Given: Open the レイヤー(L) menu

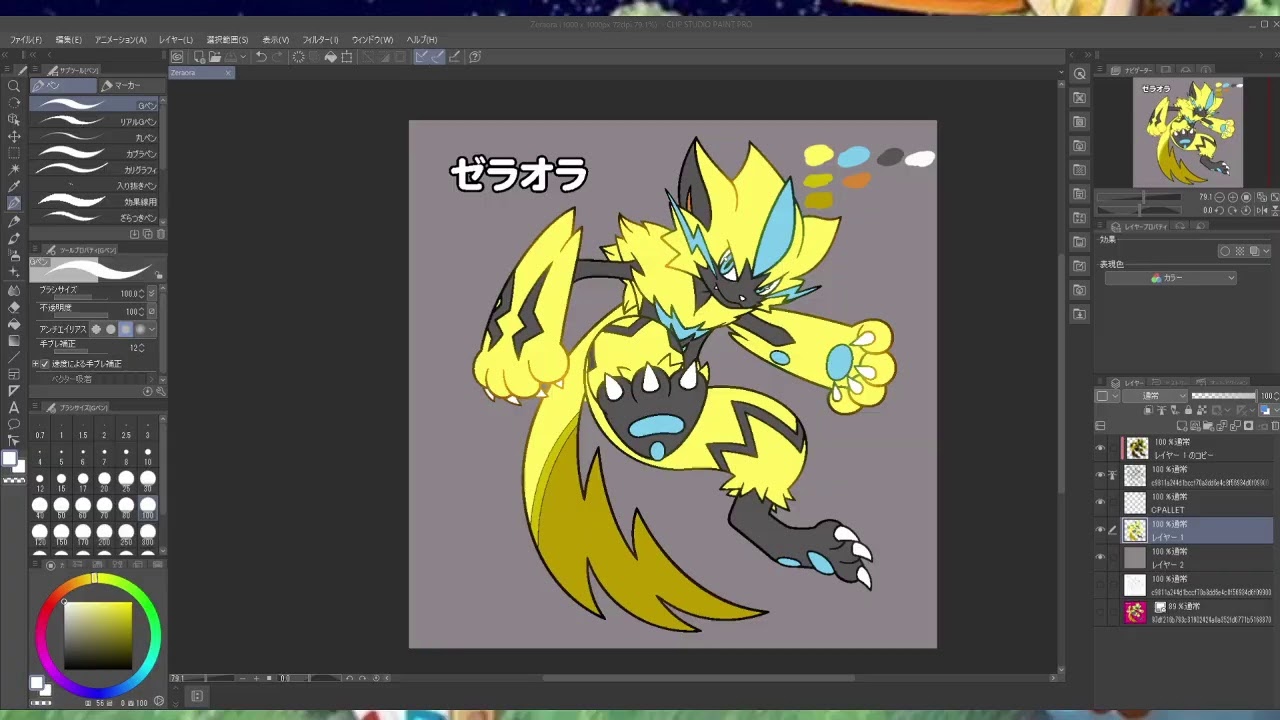Looking at the screenshot, I should (x=176, y=40).
